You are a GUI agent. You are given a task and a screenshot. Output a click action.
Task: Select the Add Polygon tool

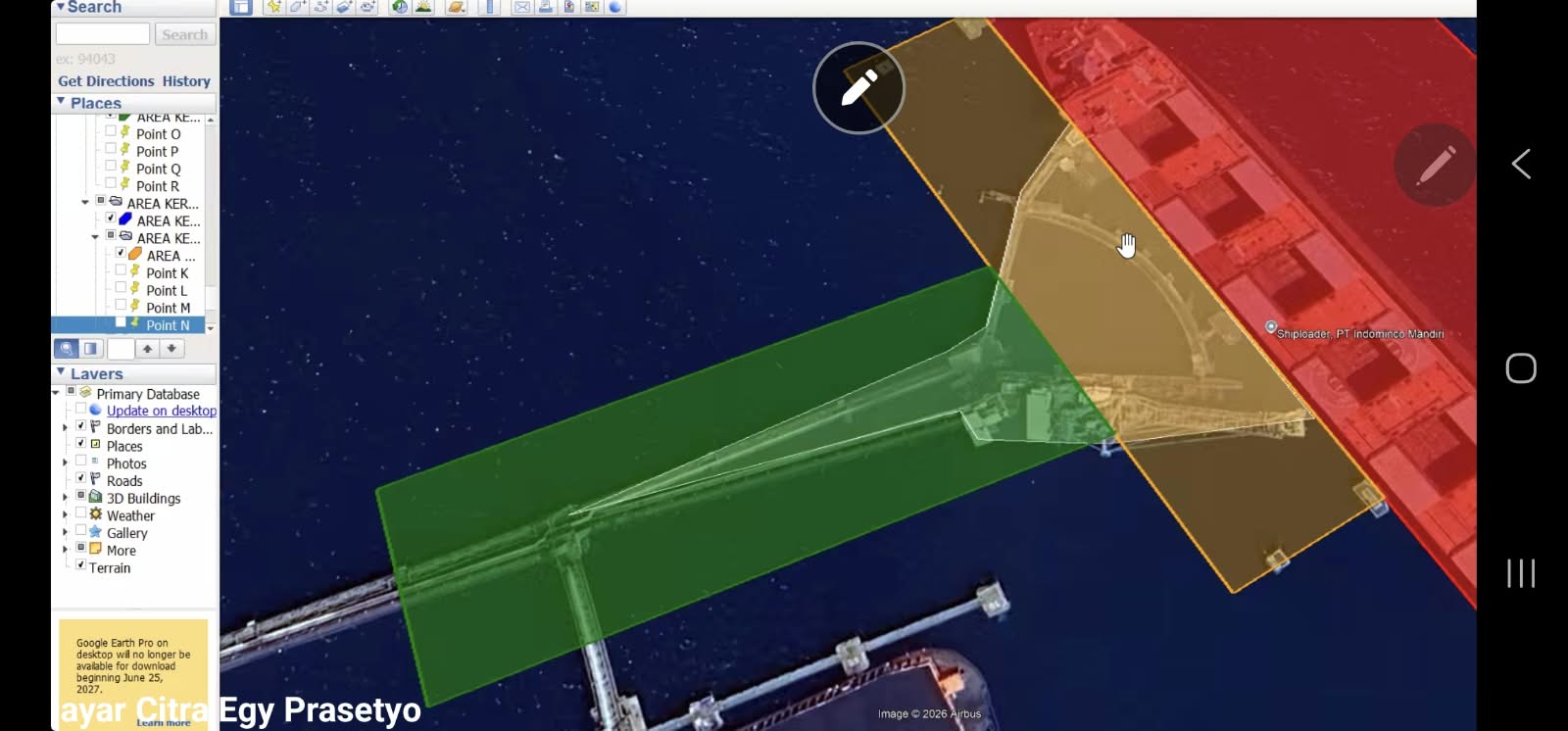[x=298, y=7]
